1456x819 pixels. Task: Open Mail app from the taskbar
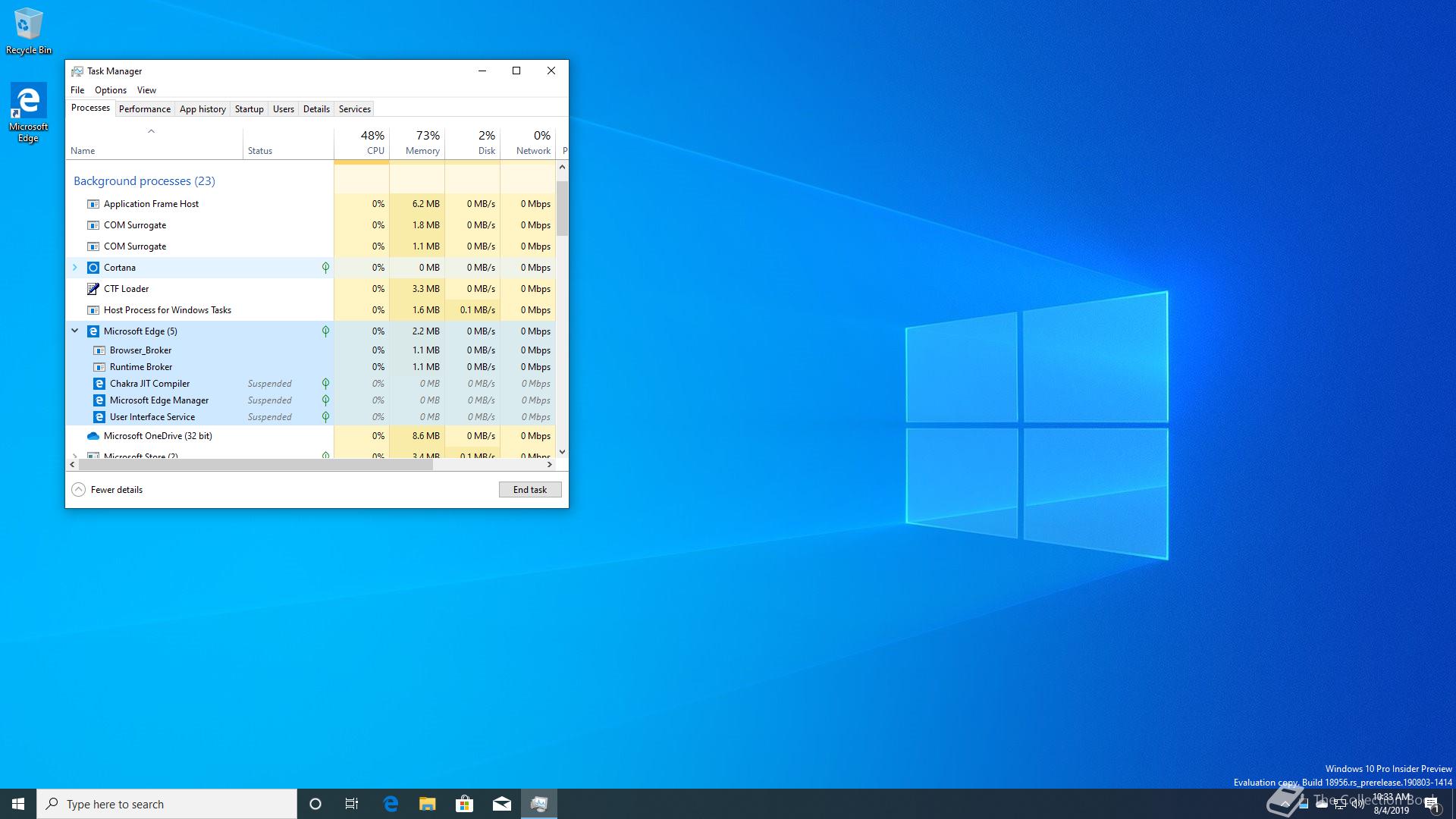[501, 804]
